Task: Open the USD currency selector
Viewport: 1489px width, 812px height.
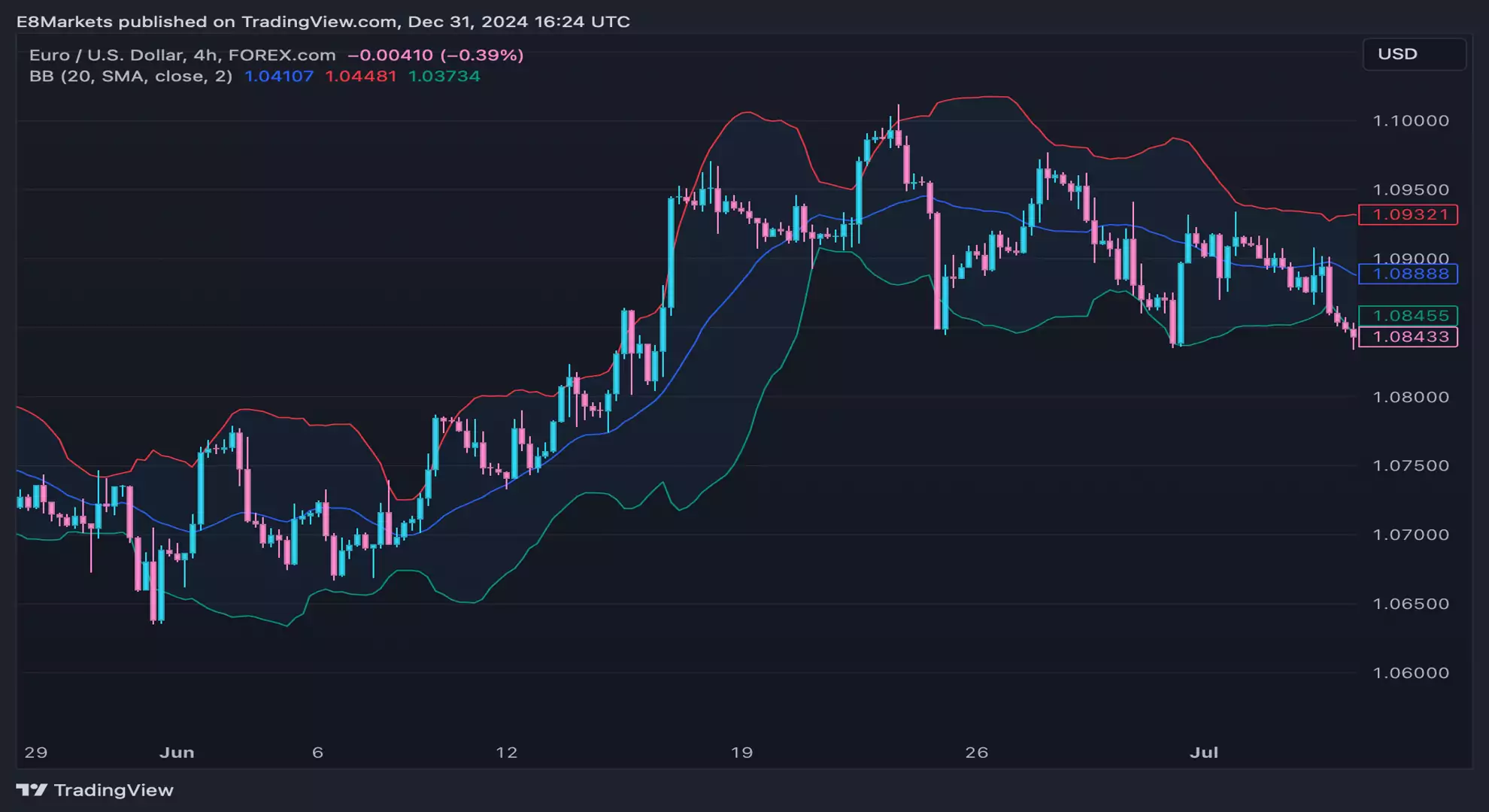Action: coord(1414,54)
